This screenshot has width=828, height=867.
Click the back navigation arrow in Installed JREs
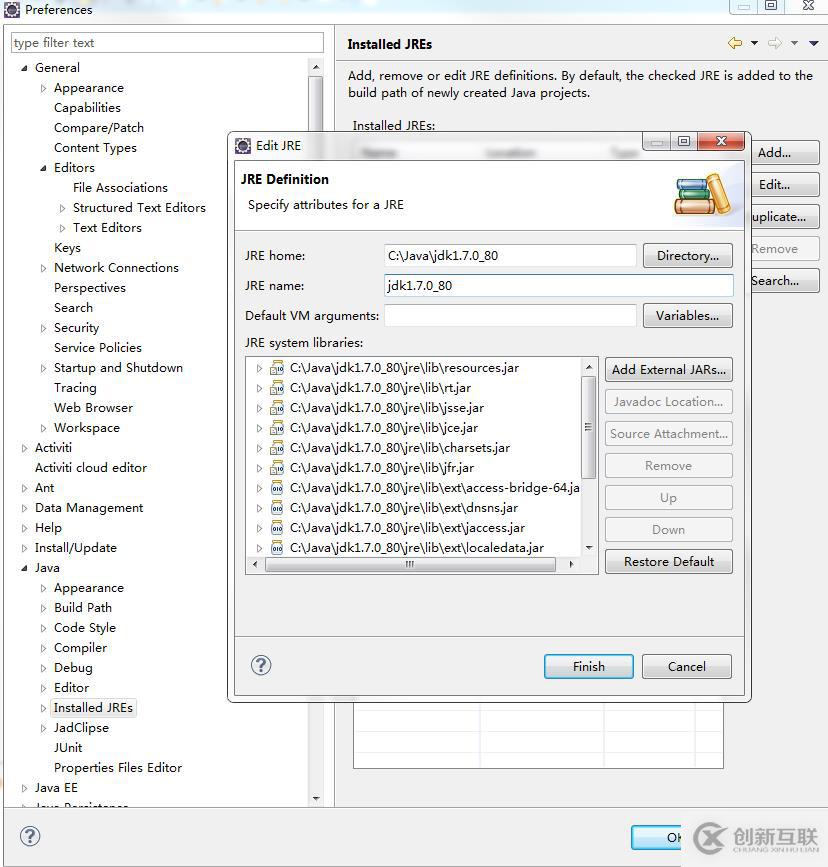coord(735,43)
